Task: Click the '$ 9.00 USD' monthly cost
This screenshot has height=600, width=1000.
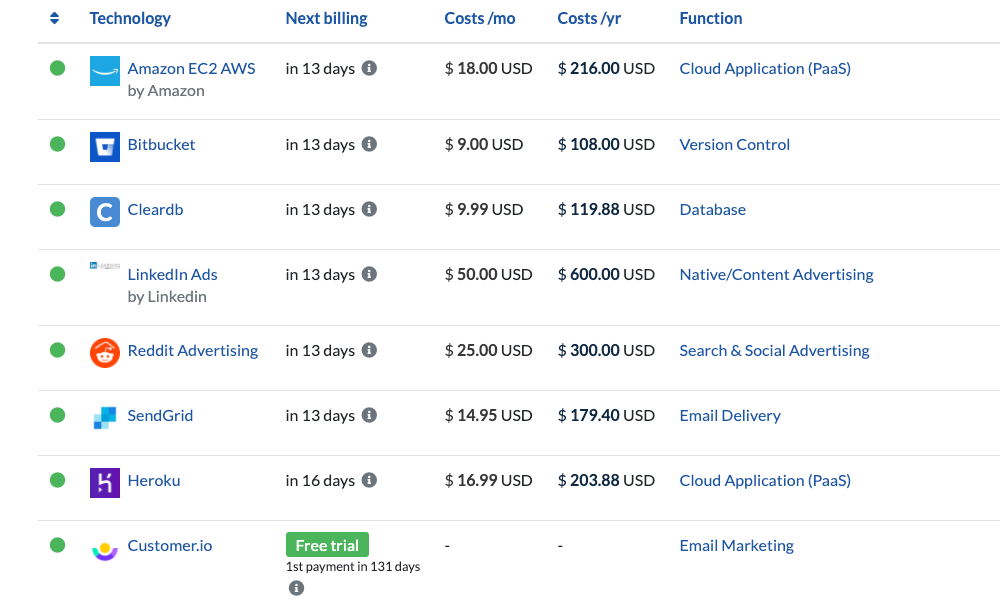Action: click(484, 145)
